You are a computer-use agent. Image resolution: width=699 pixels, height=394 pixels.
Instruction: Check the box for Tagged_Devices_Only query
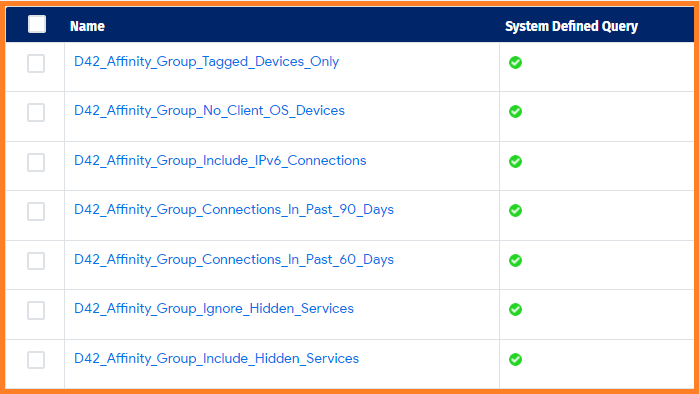(36, 63)
